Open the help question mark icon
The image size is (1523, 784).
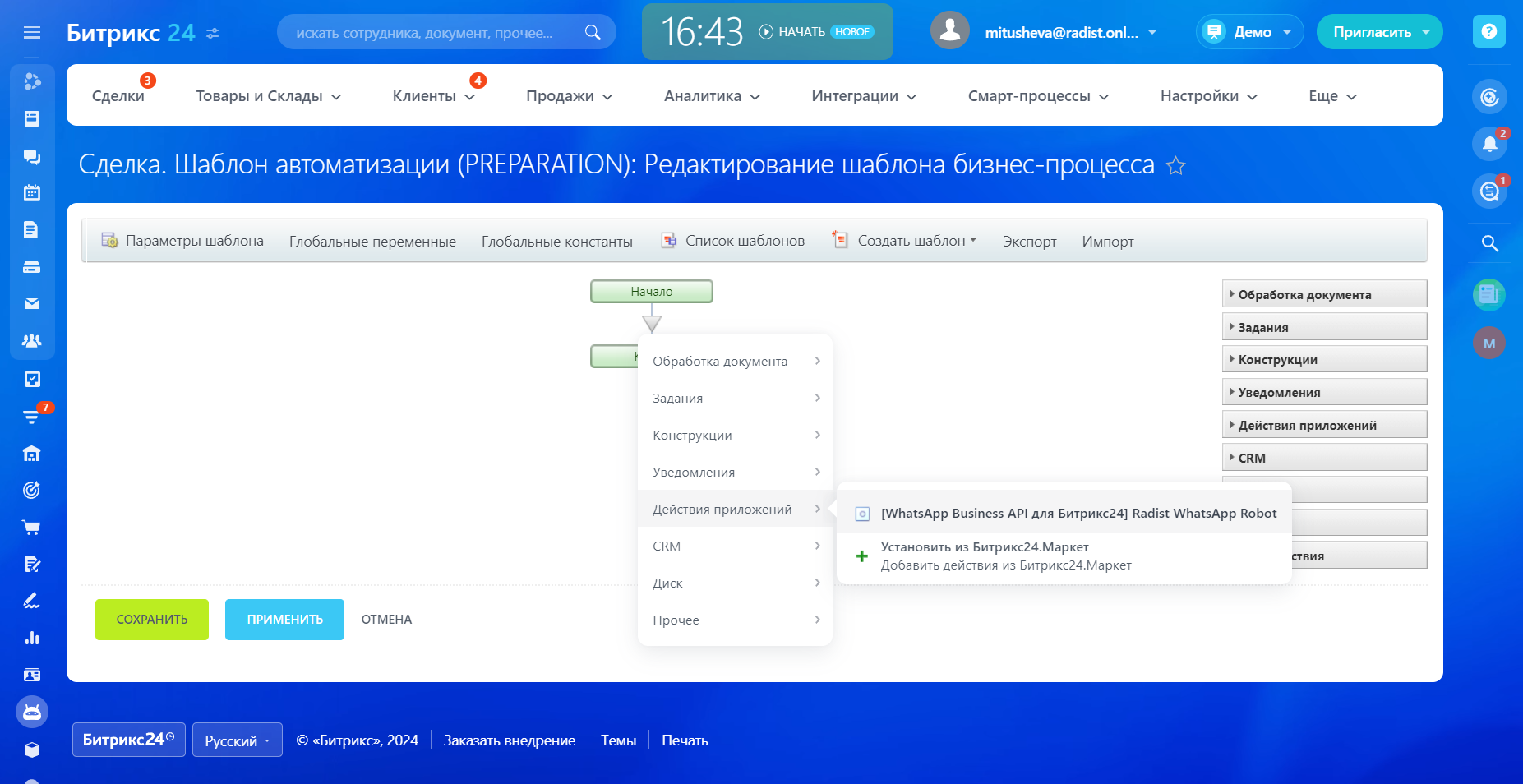pos(1488,32)
